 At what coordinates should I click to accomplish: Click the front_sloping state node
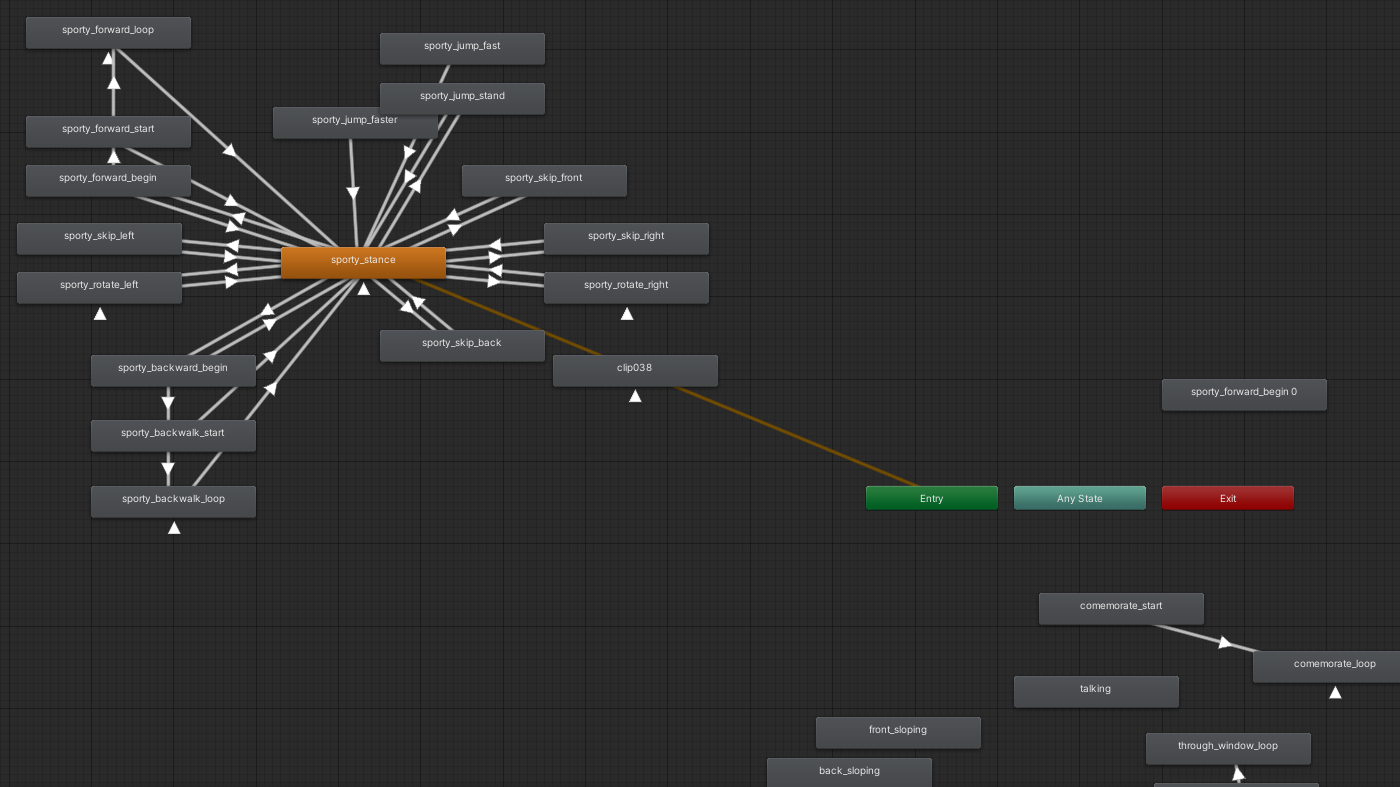(x=898, y=732)
